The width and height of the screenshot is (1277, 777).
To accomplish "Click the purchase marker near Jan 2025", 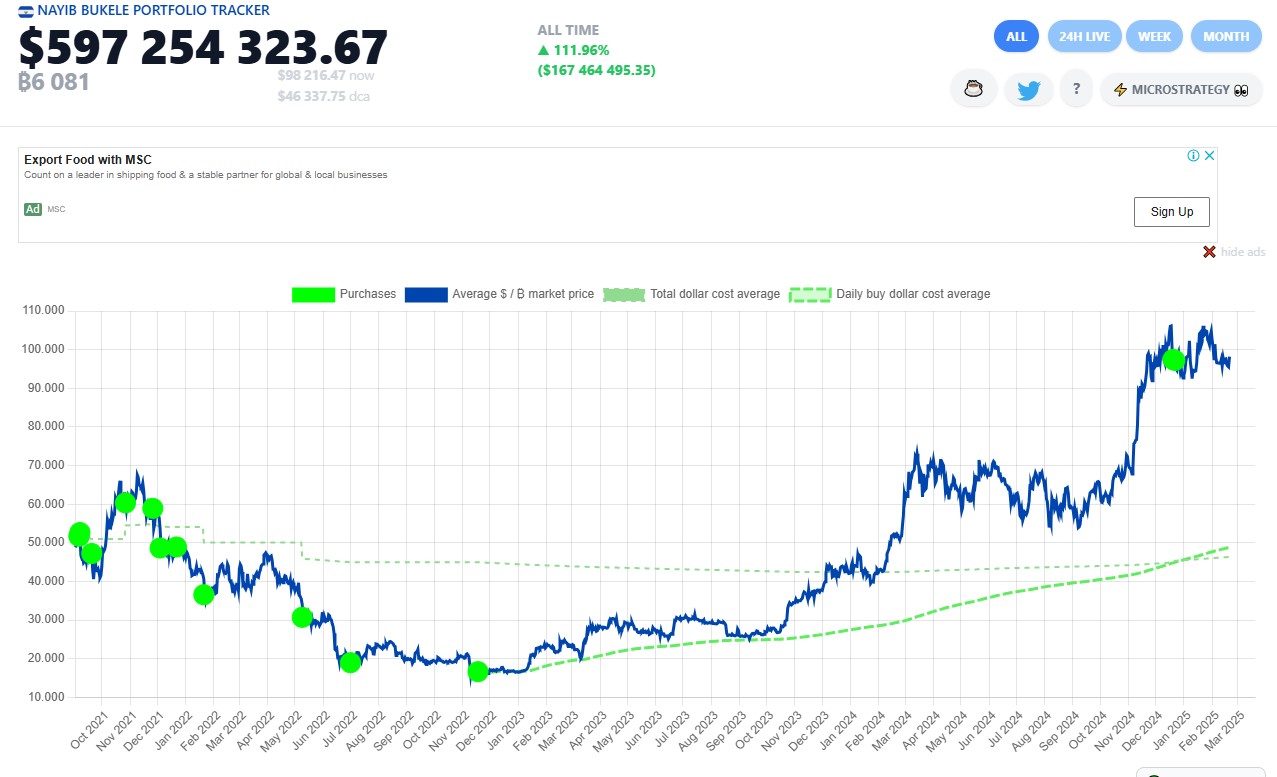I will coord(1174,360).
